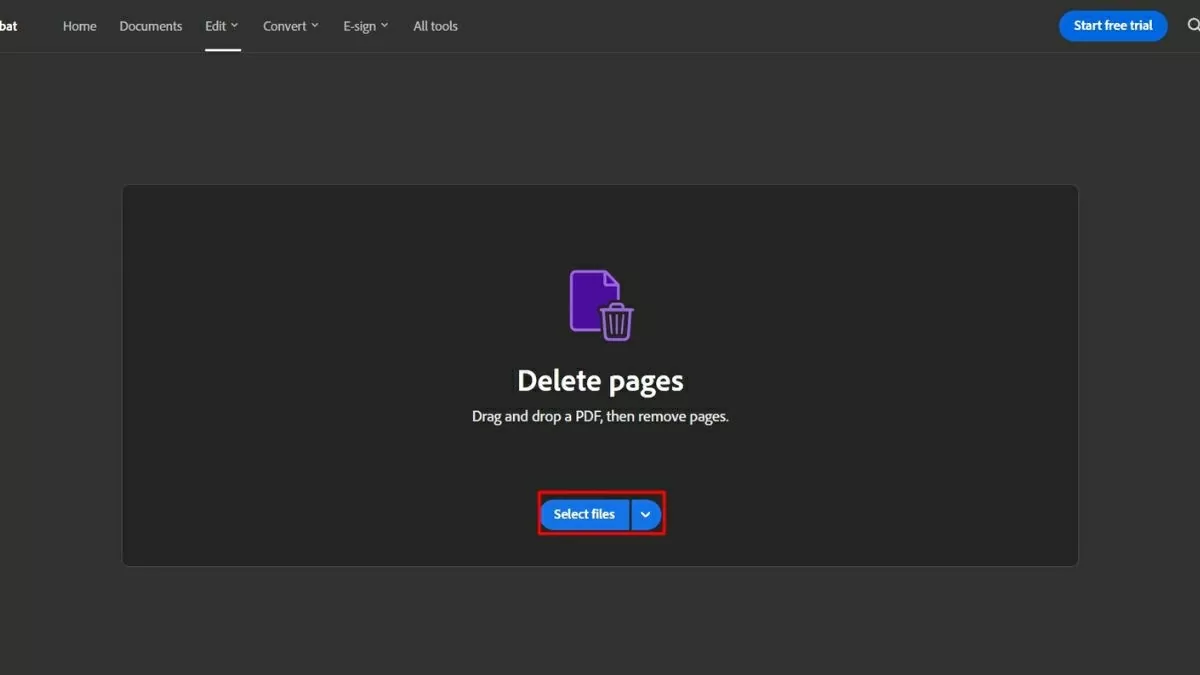Open the Convert menu

point(285,26)
